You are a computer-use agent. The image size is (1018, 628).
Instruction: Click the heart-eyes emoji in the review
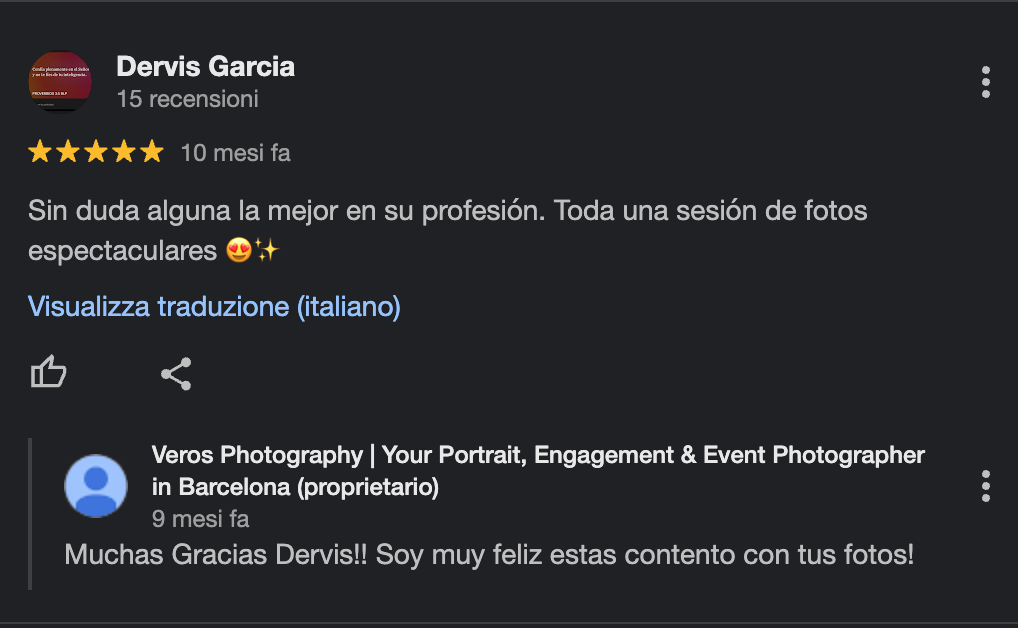click(x=239, y=250)
